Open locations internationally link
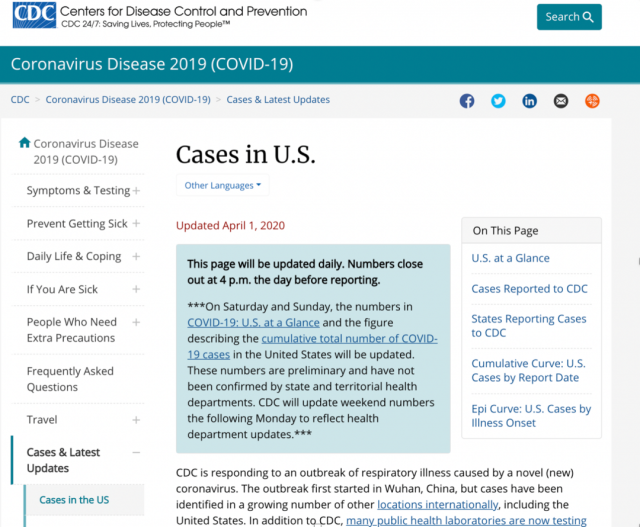640x527 pixels. tap(438, 505)
